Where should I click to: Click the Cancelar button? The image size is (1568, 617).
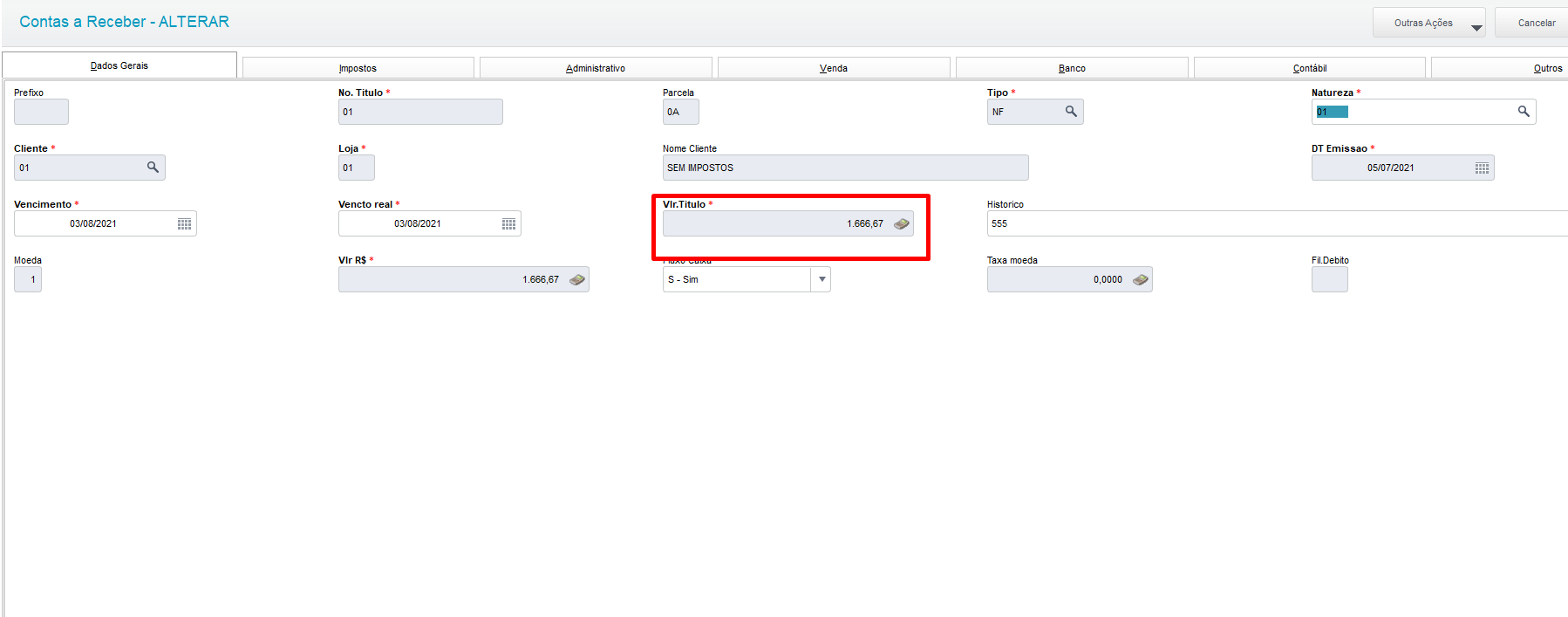pyautogui.click(x=1532, y=23)
